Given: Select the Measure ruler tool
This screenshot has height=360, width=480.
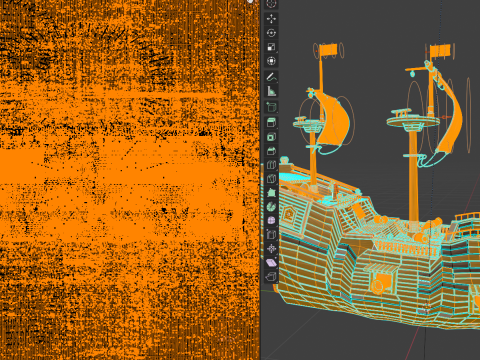Looking at the screenshot, I should pos(271,91).
